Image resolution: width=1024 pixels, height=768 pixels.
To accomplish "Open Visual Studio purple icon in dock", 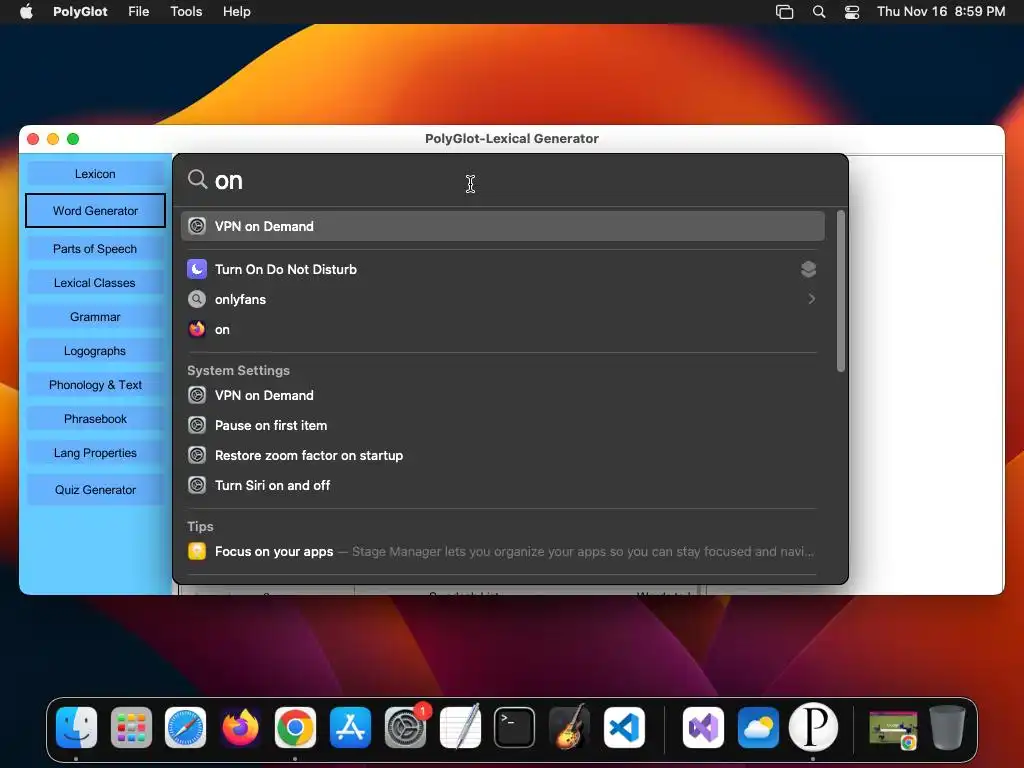I will tap(703, 727).
